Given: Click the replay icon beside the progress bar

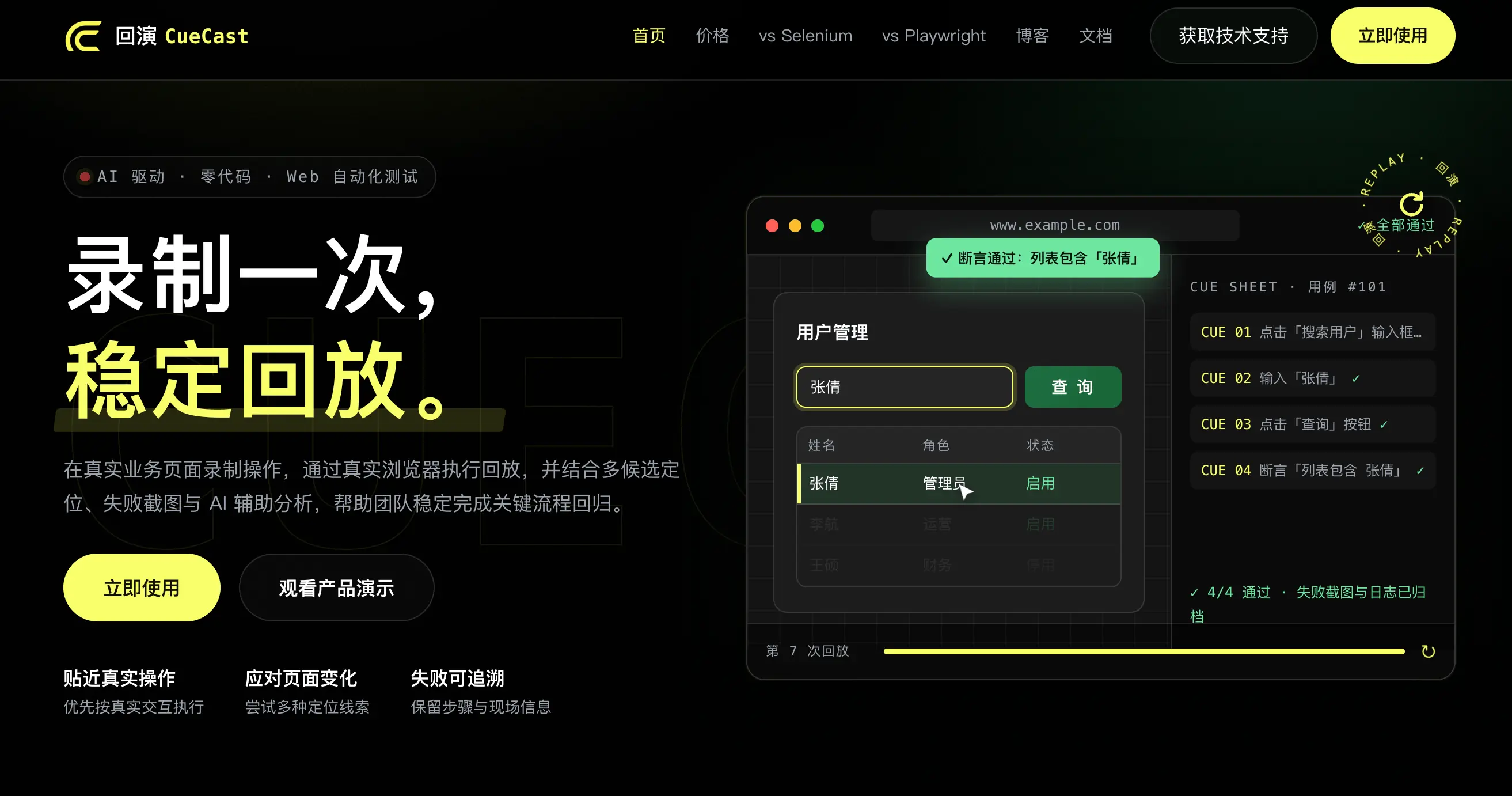Looking at the screenshot, I should point(1428,651).
